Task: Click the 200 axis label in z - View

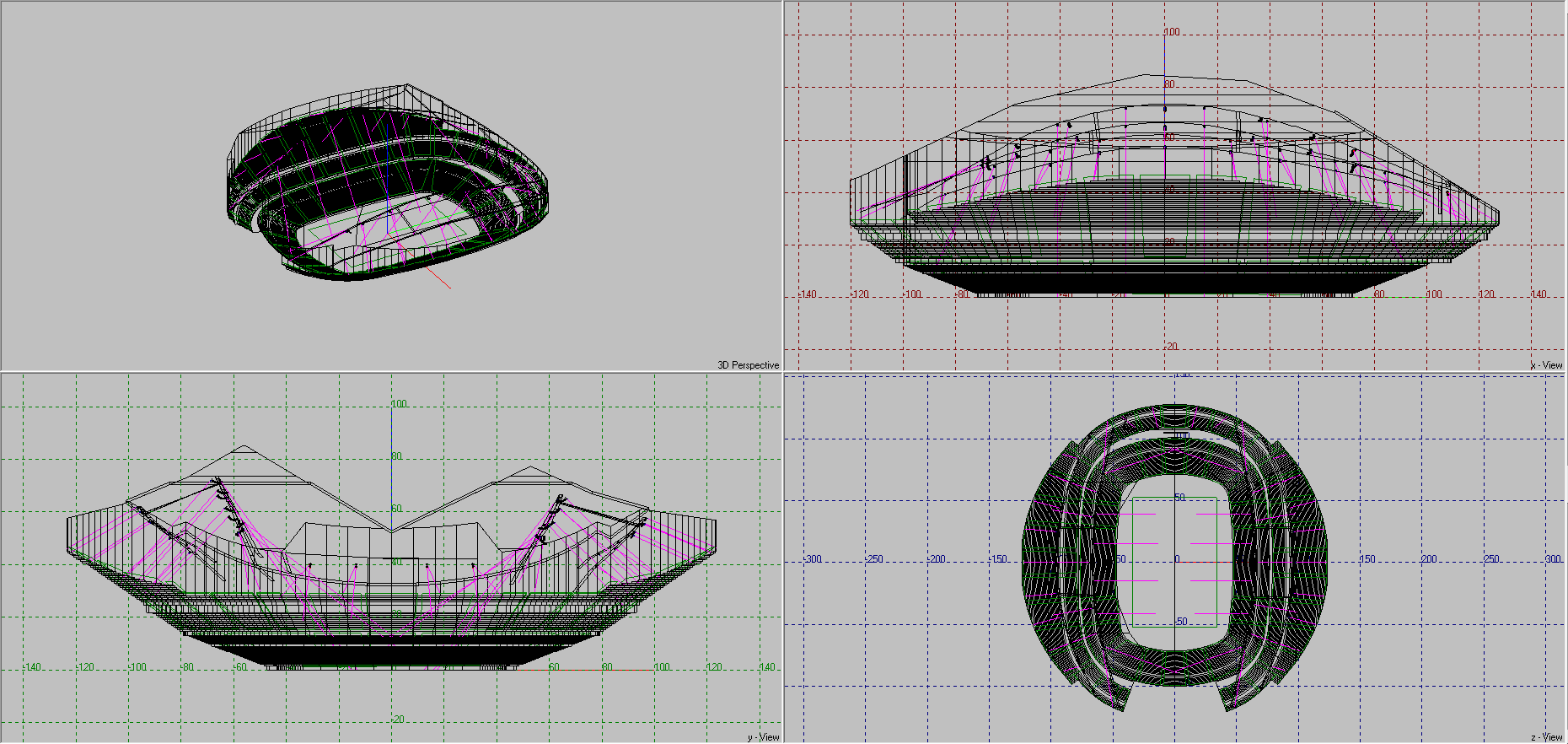Action: coord(1429,559)
